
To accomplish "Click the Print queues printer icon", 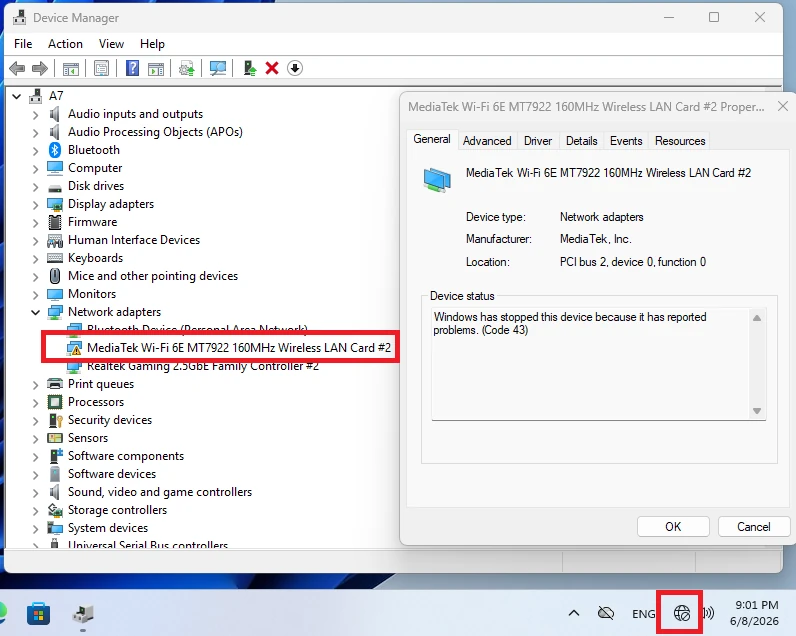I will point(55,384).
